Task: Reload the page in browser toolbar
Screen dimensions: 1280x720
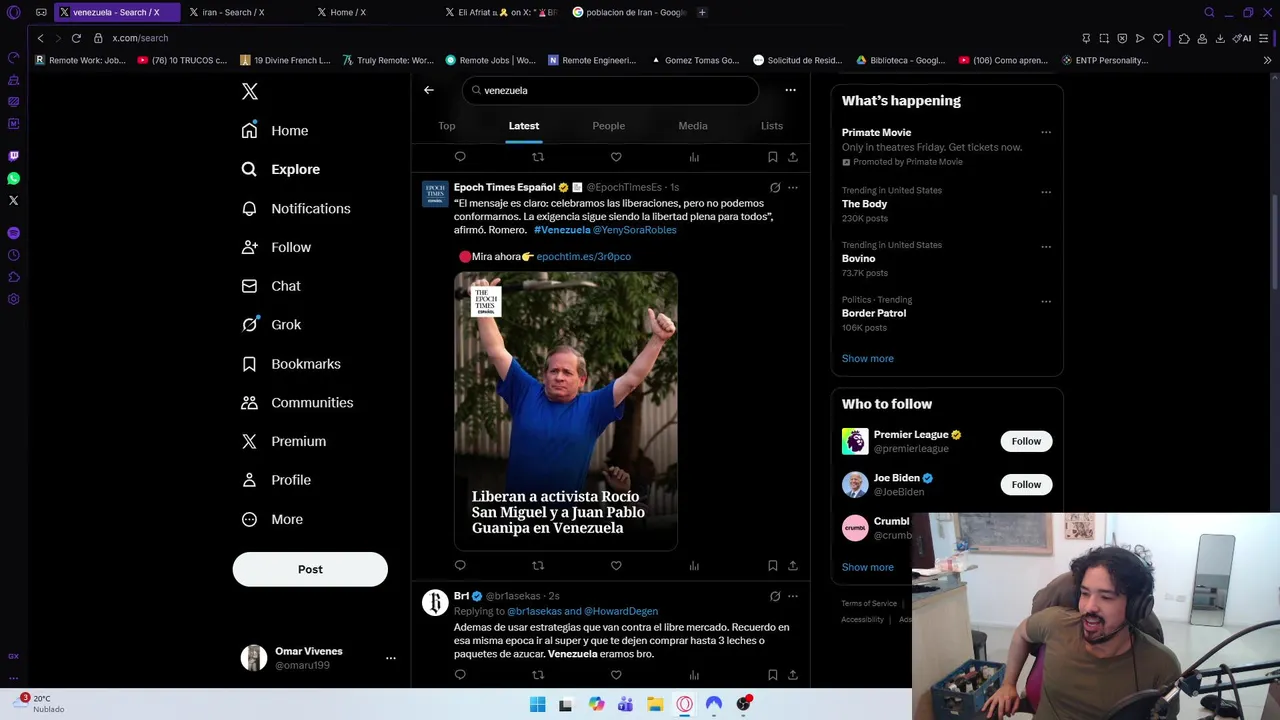Action: pyautogui.click(x=76, y=38)
